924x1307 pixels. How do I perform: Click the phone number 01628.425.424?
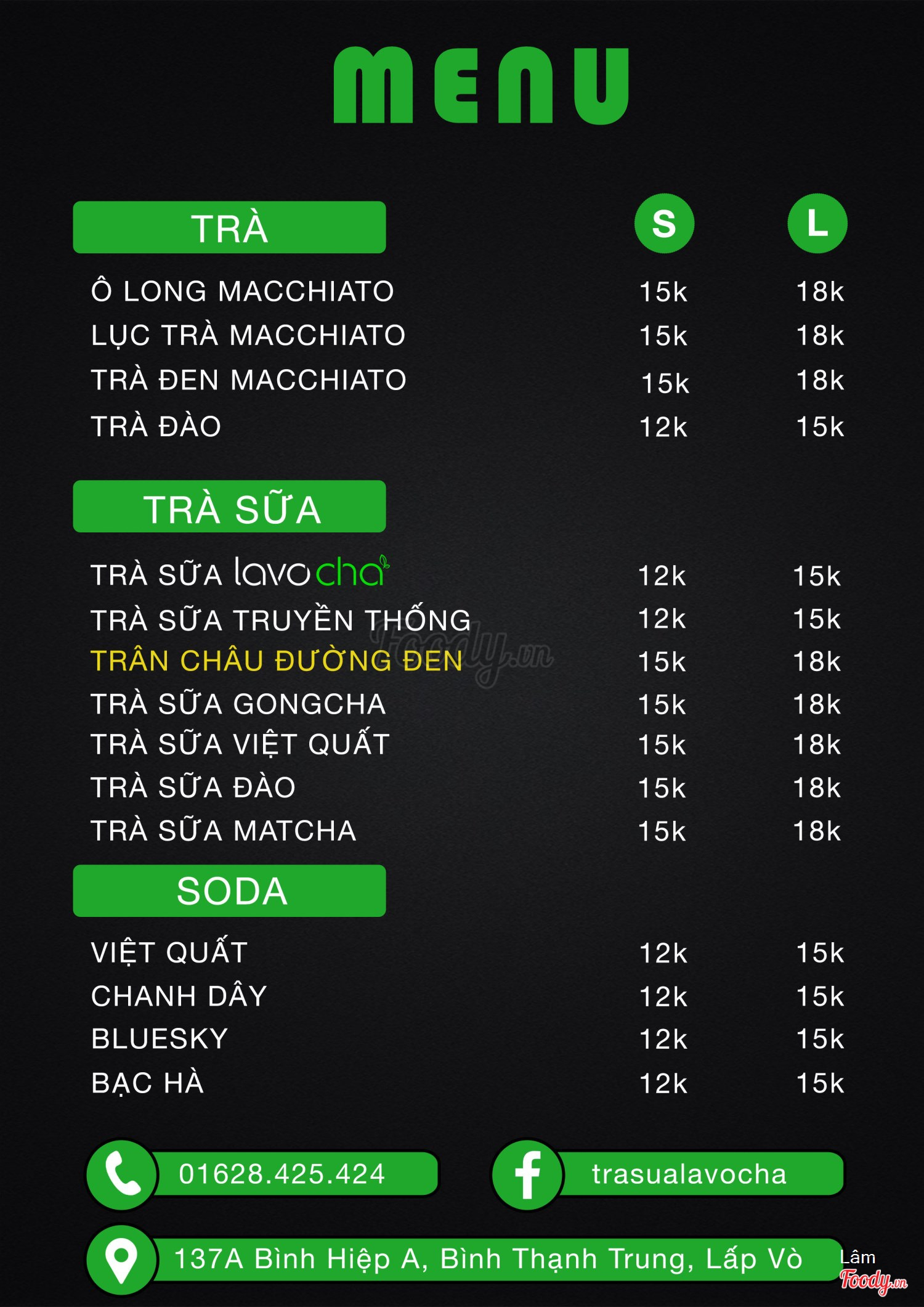click(282, 1174)
